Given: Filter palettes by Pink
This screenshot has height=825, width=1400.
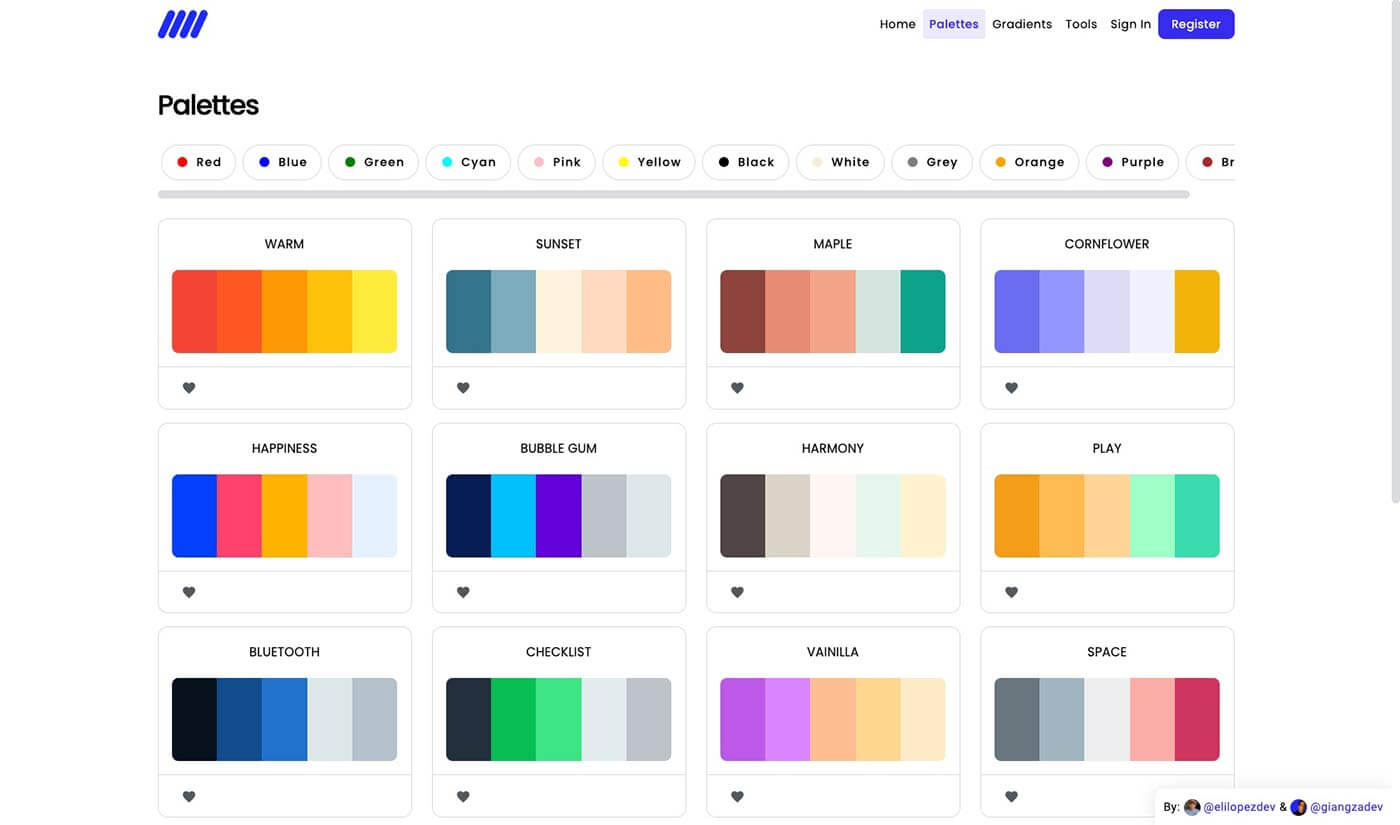Looking at the screenshot, I should click(x=557, y=162).
